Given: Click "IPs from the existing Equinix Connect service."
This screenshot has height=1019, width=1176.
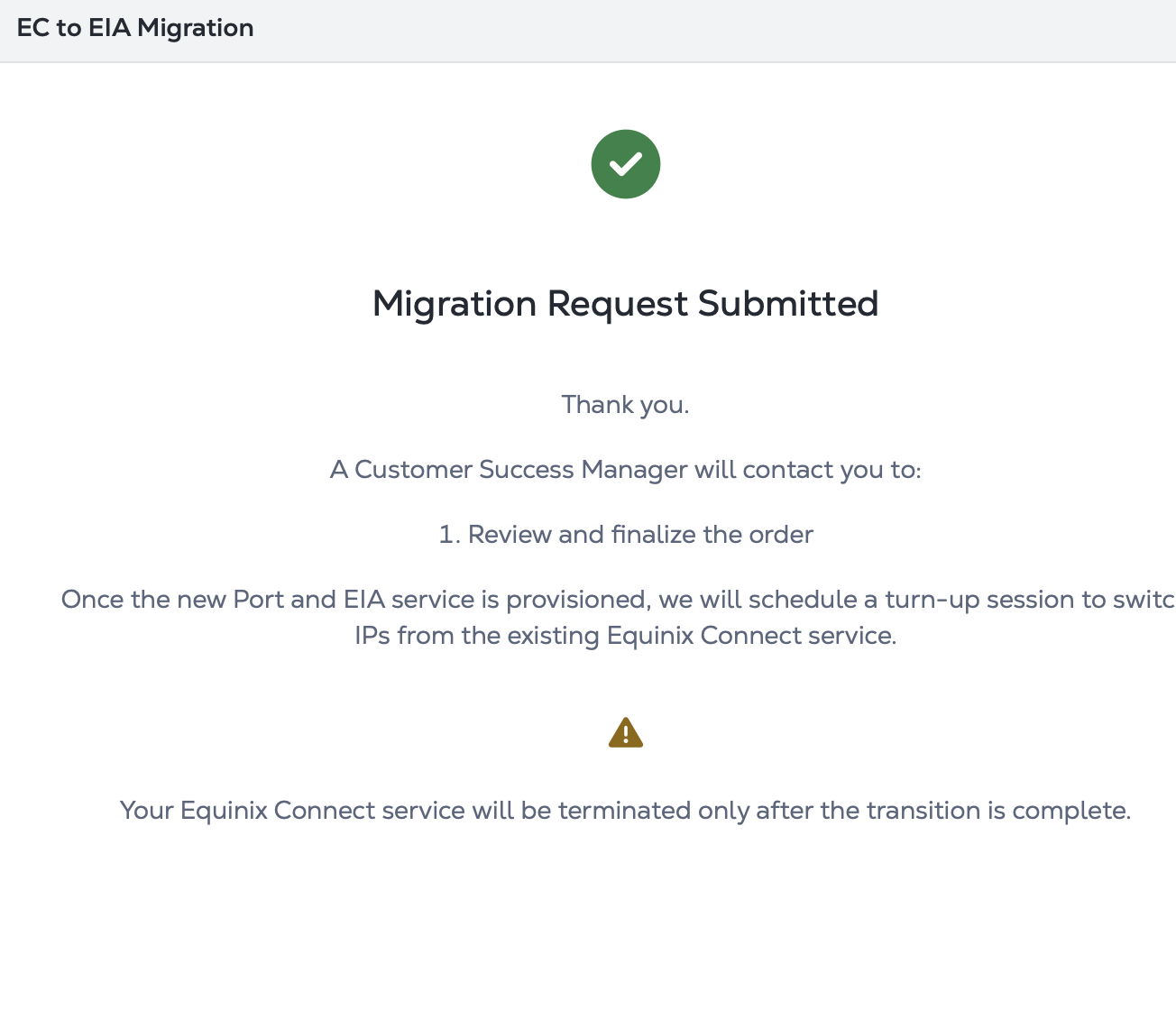Looking at the screenshot, I should (626, 636).
